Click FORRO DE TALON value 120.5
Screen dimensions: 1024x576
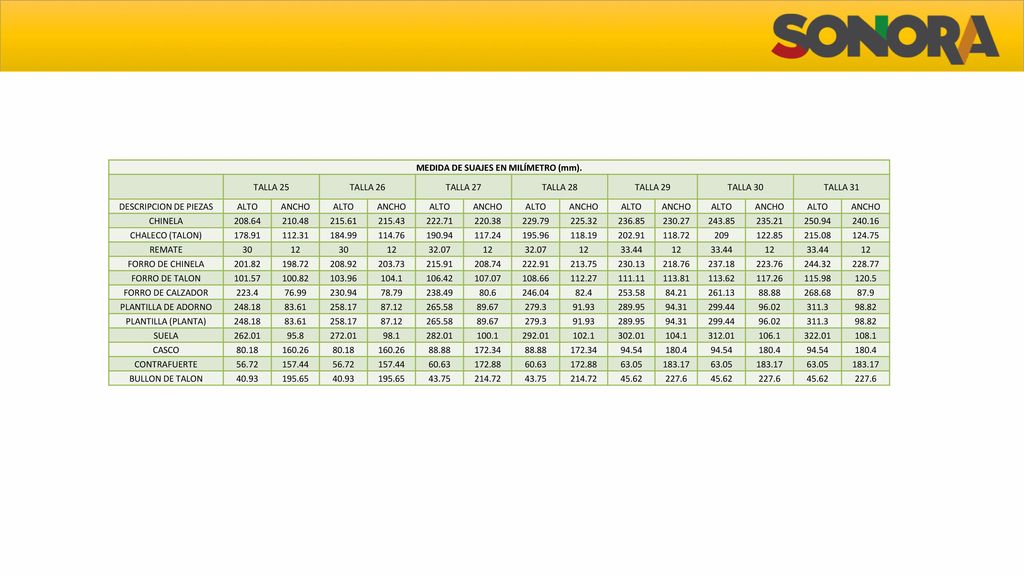(865, 278)
